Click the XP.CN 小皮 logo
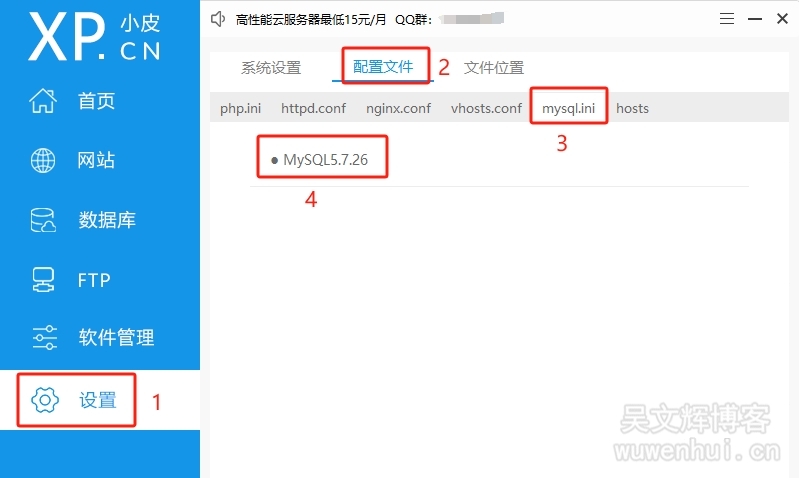This screenshot has width=799, height=478. [95, 38]
